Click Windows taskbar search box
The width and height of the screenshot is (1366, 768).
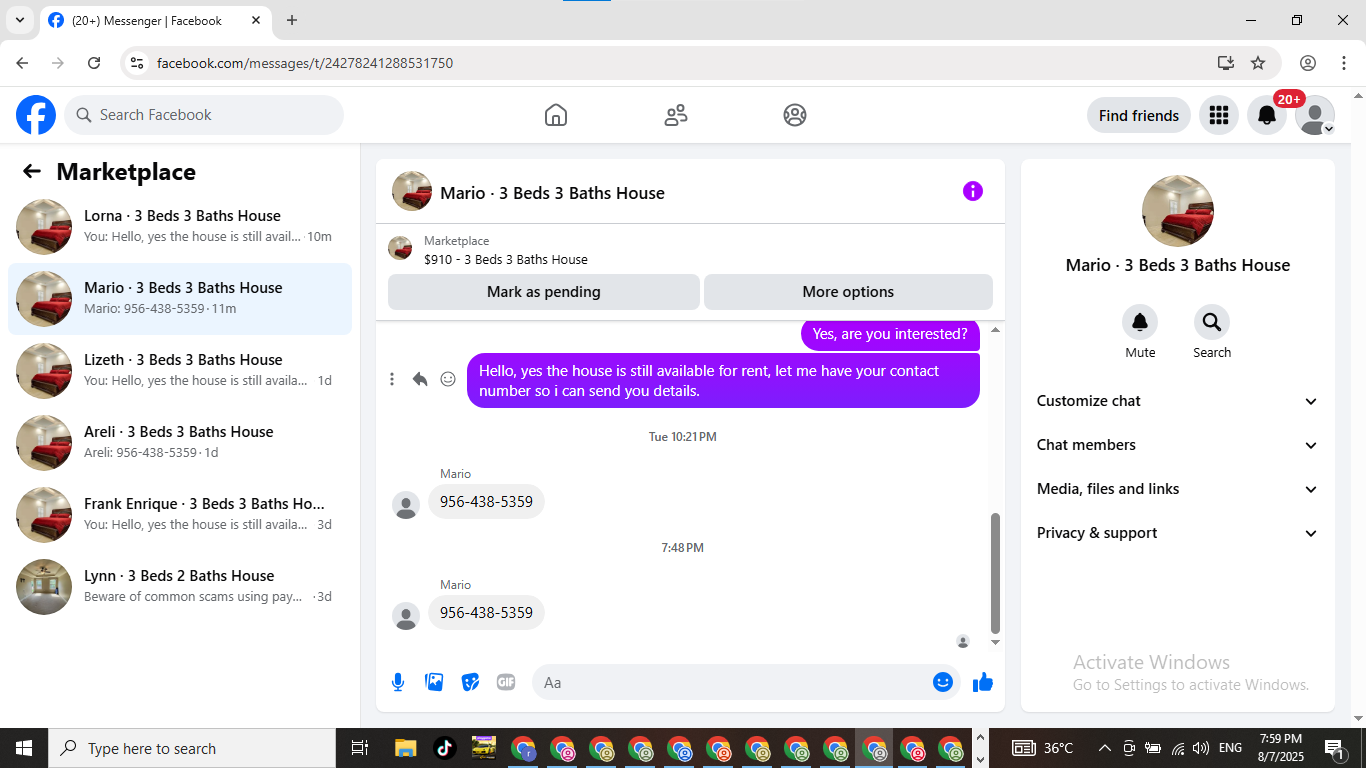coord(192,748)
